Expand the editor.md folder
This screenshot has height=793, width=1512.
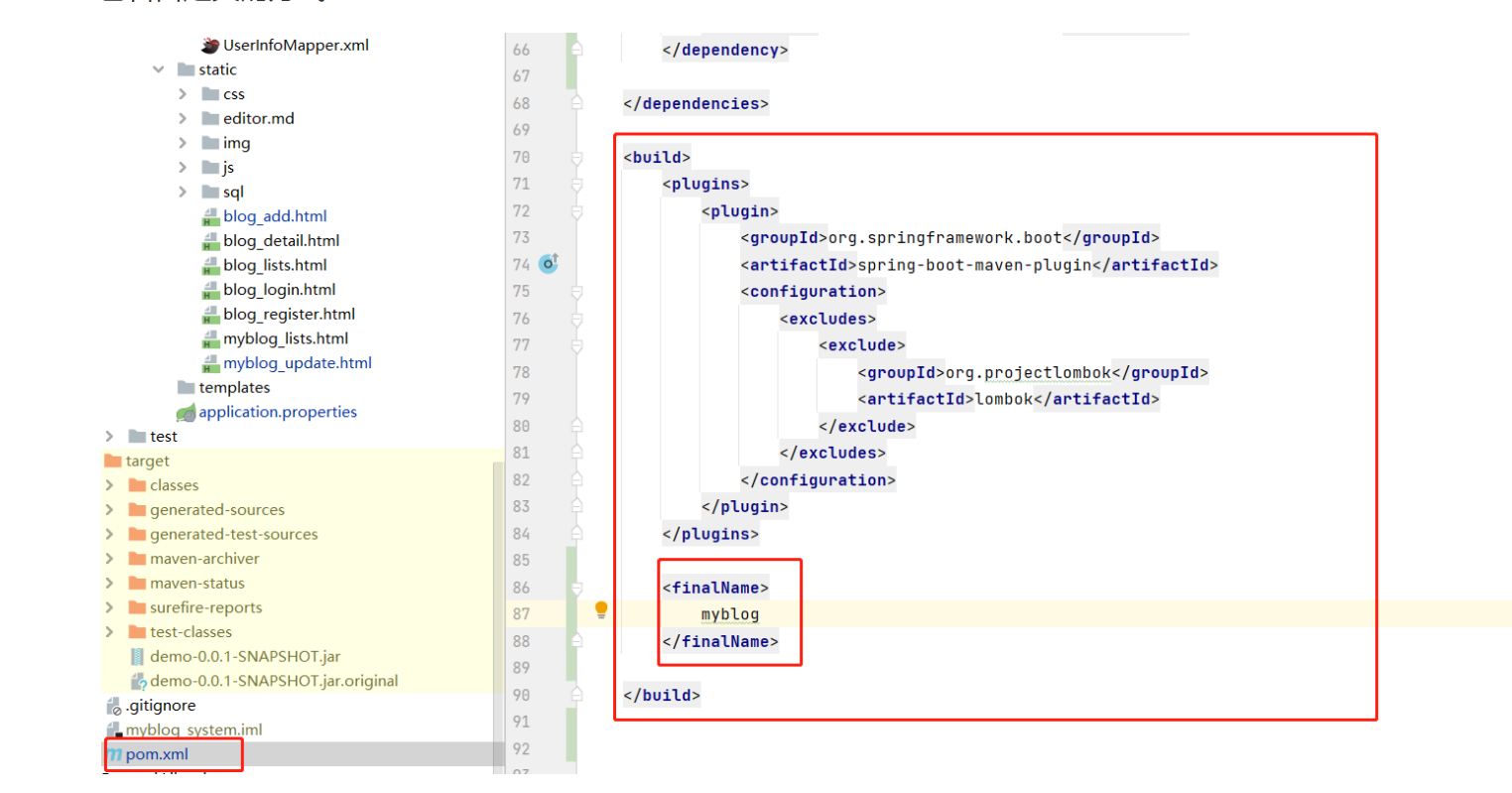[x=183, y=118]
